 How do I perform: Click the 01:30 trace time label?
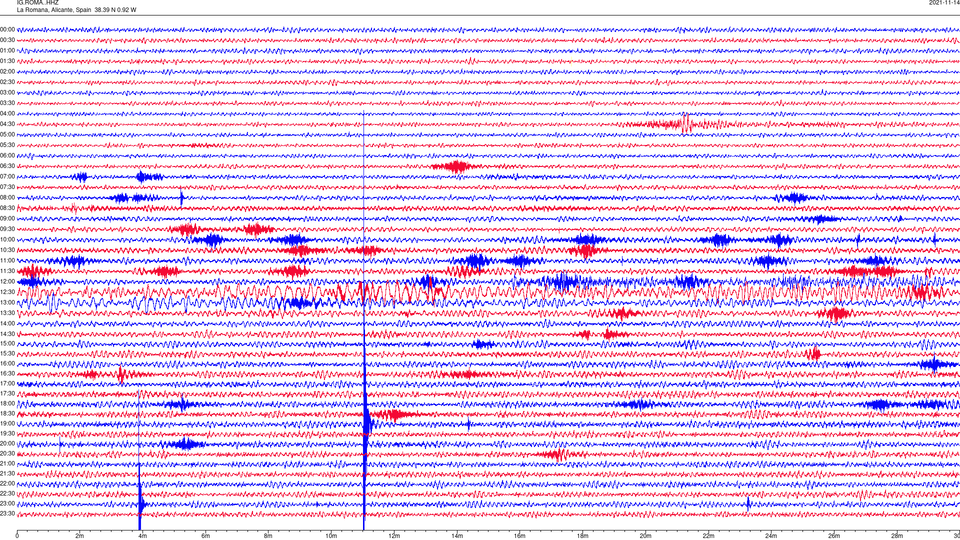coord(7,61)
